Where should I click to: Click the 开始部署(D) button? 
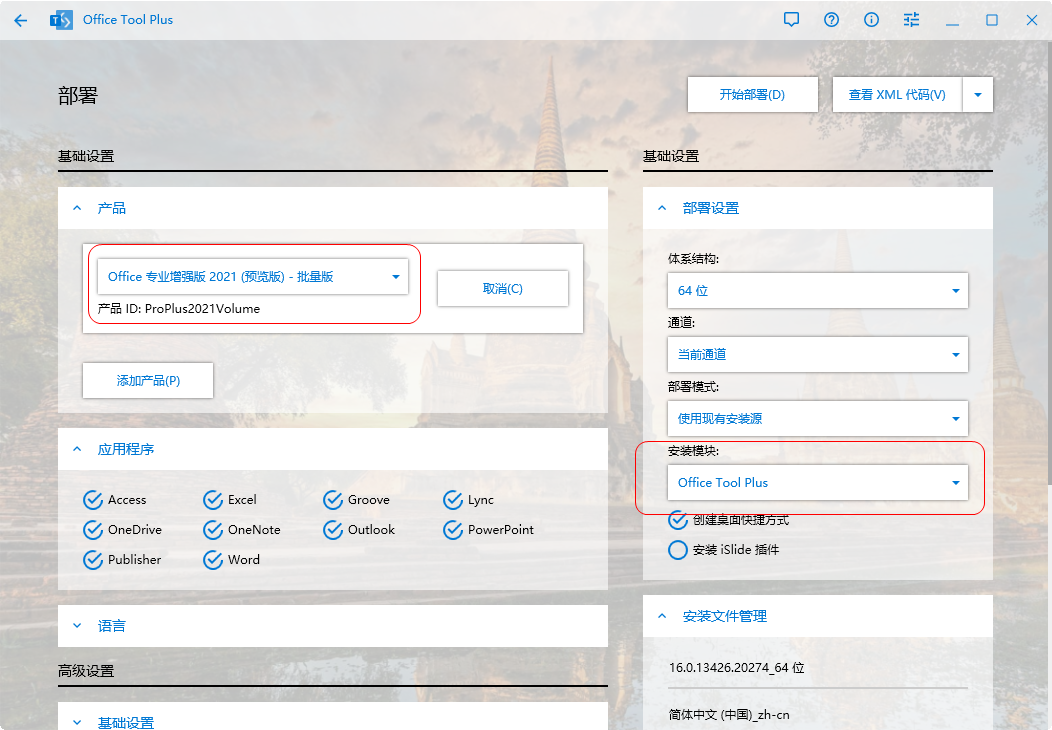[752, 95]
